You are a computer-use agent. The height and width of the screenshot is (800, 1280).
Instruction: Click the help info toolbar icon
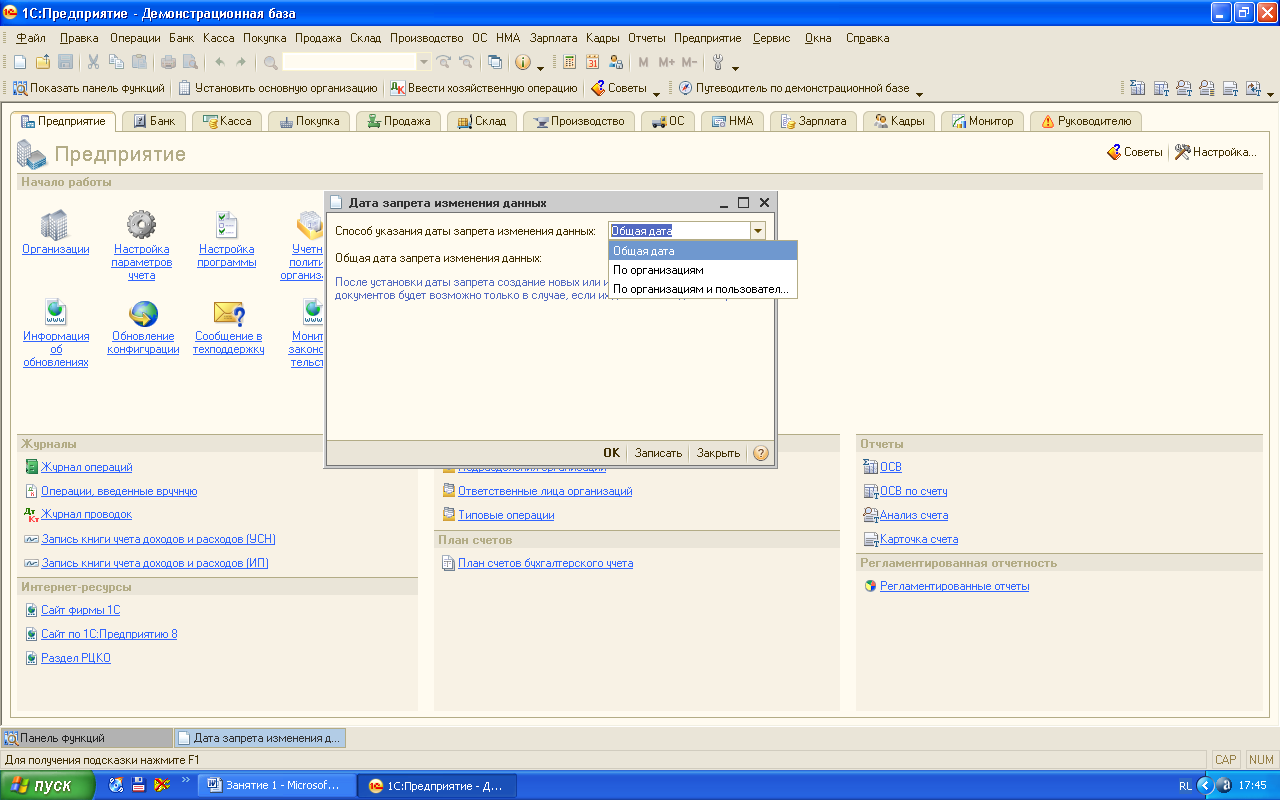[x=523, y=62]
